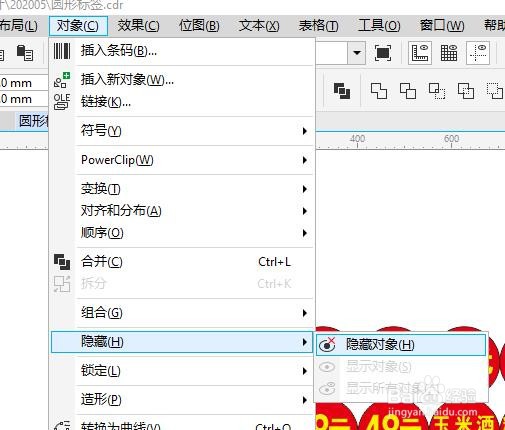
Task: Open the 位图(B) menu
Action: pyautogui.click(x=199, y=26)
